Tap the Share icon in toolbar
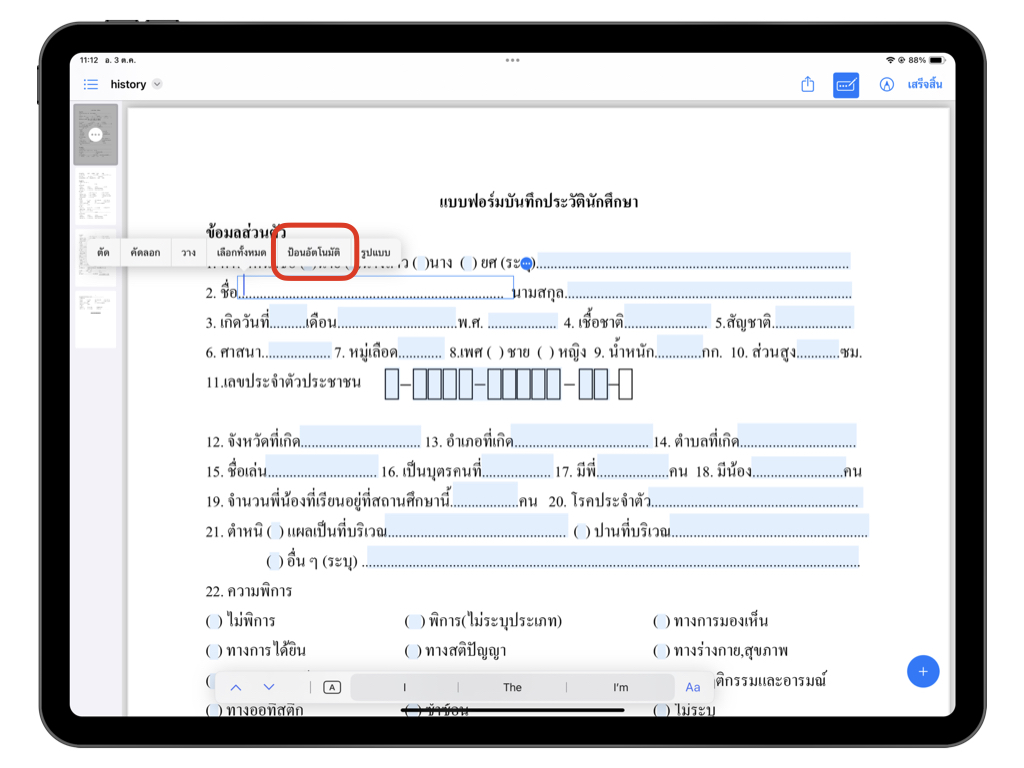1024x768 pixels. coord(808,85)
